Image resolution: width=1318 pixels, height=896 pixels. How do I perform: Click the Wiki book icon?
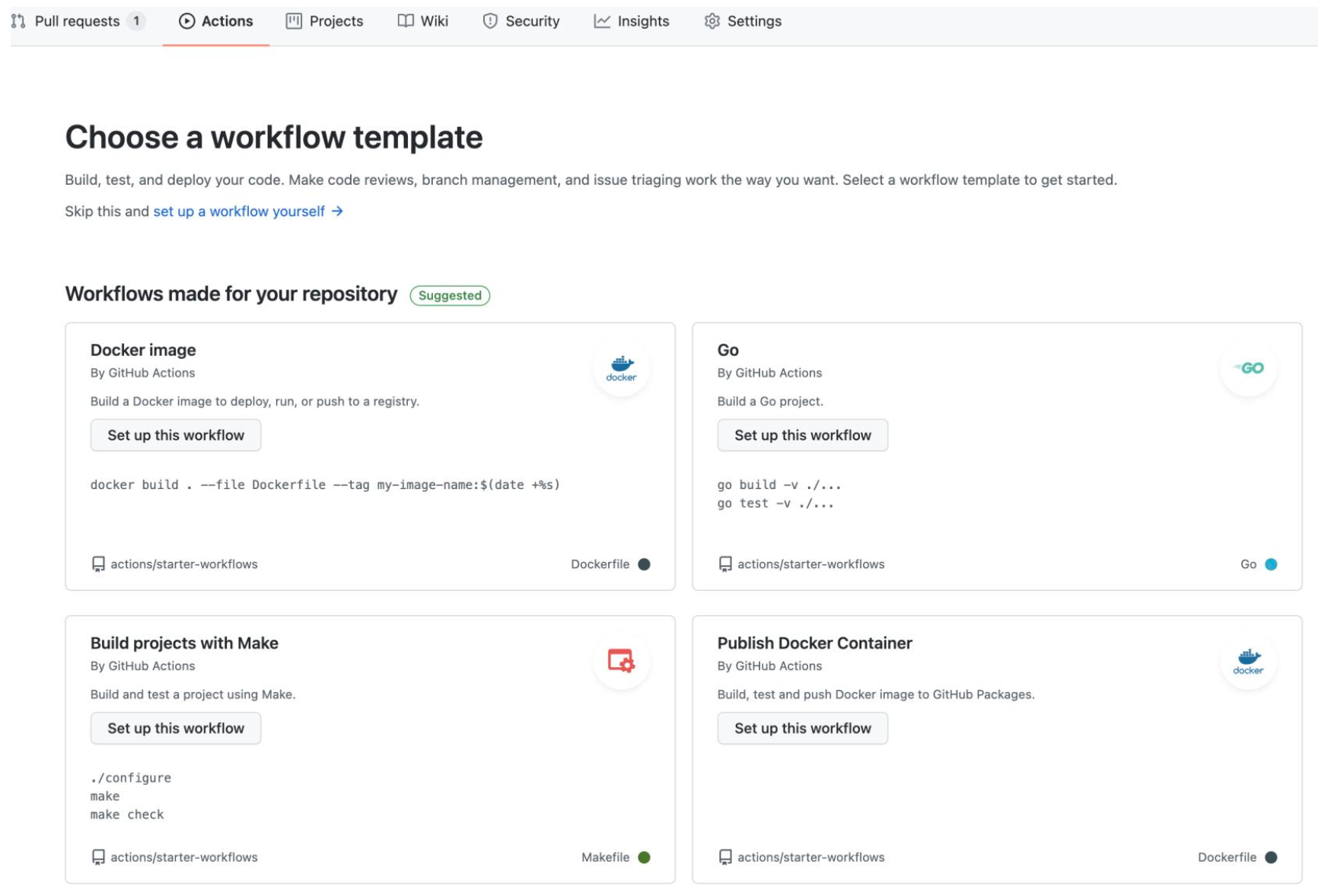406,21
